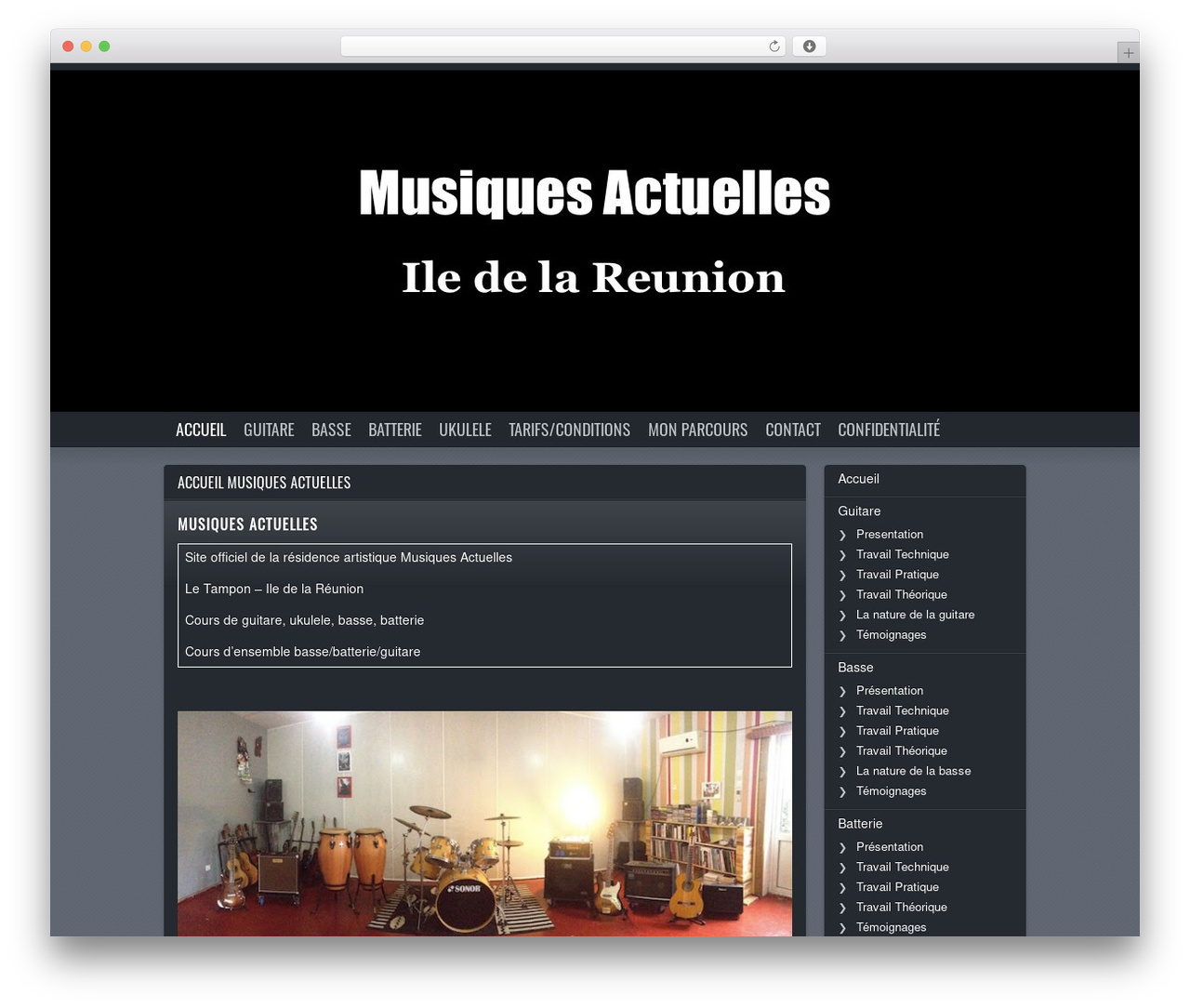Open a new tab with the plus button
This screenshot has height=1008, width=1190.
(x=1128, y=53)
